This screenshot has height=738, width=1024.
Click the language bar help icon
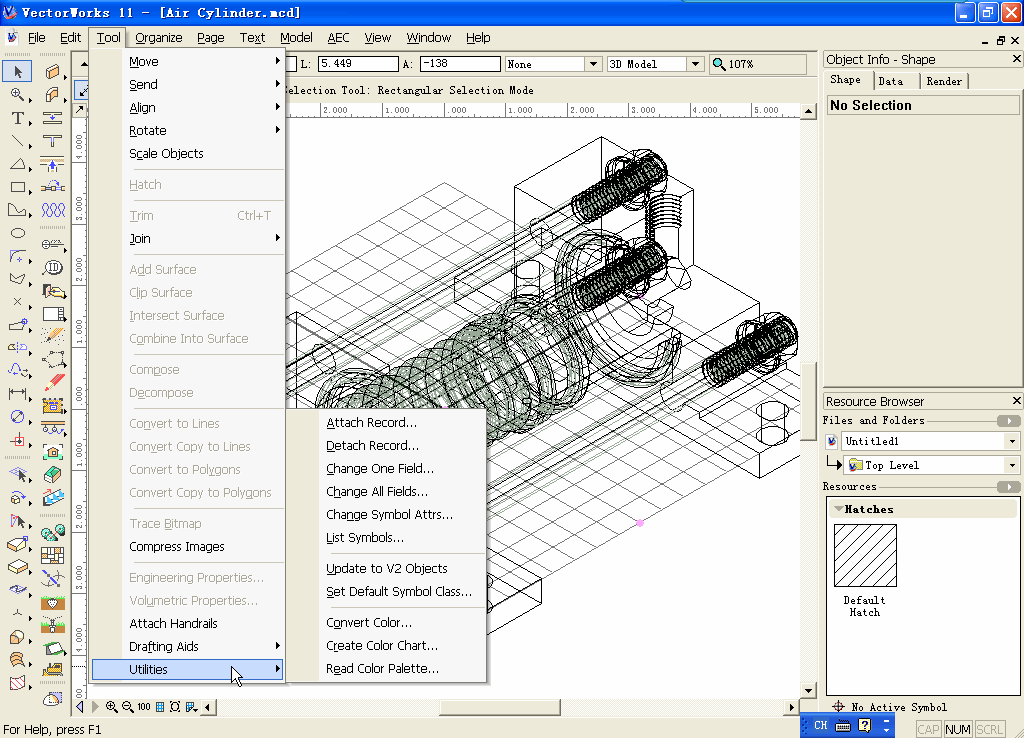pyautogui.click(x=864, y=725)
